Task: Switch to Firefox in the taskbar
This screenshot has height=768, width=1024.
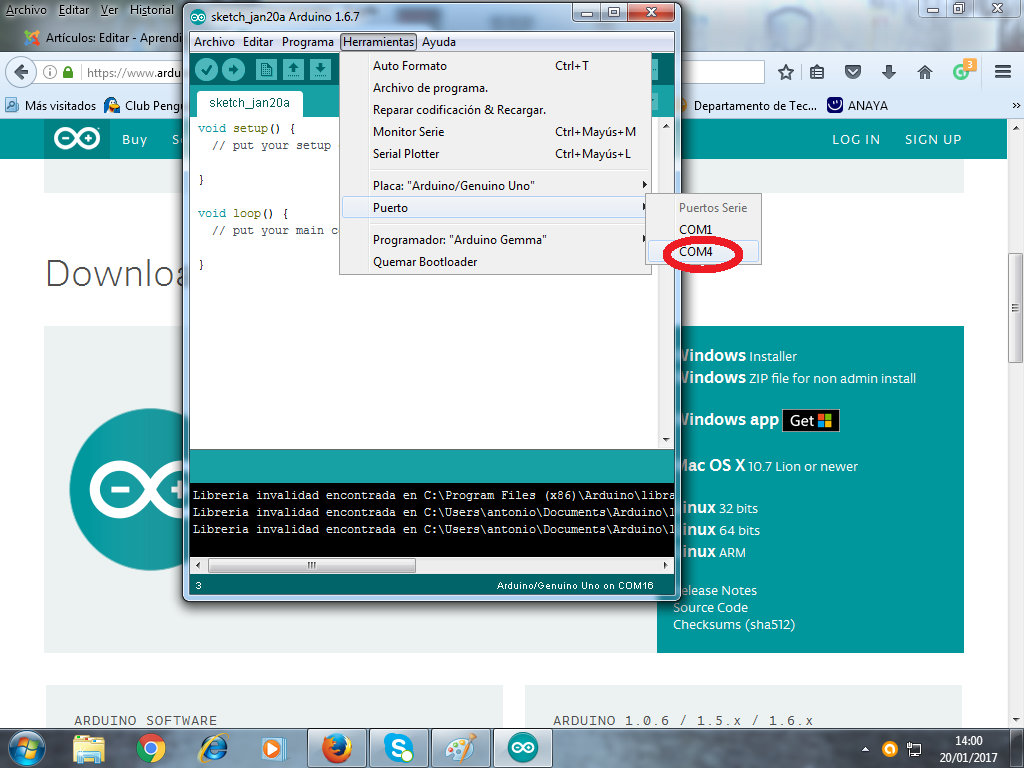Action: tap(336, 748)
